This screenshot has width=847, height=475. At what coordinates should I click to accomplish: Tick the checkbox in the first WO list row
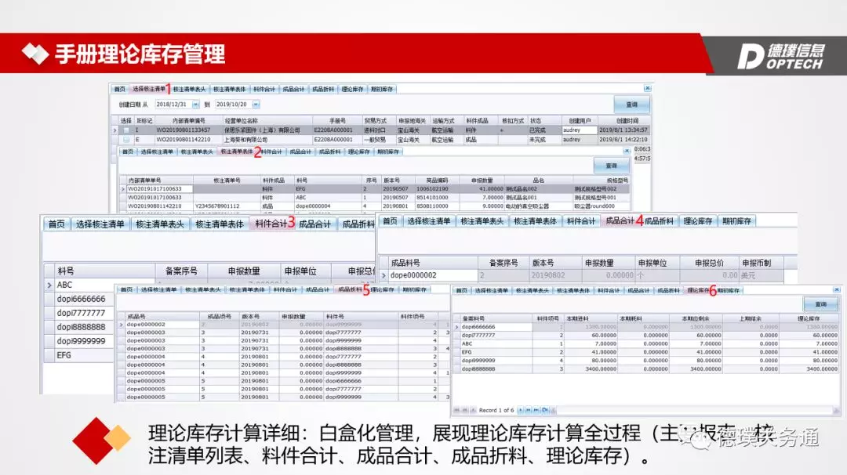[126, 129]
